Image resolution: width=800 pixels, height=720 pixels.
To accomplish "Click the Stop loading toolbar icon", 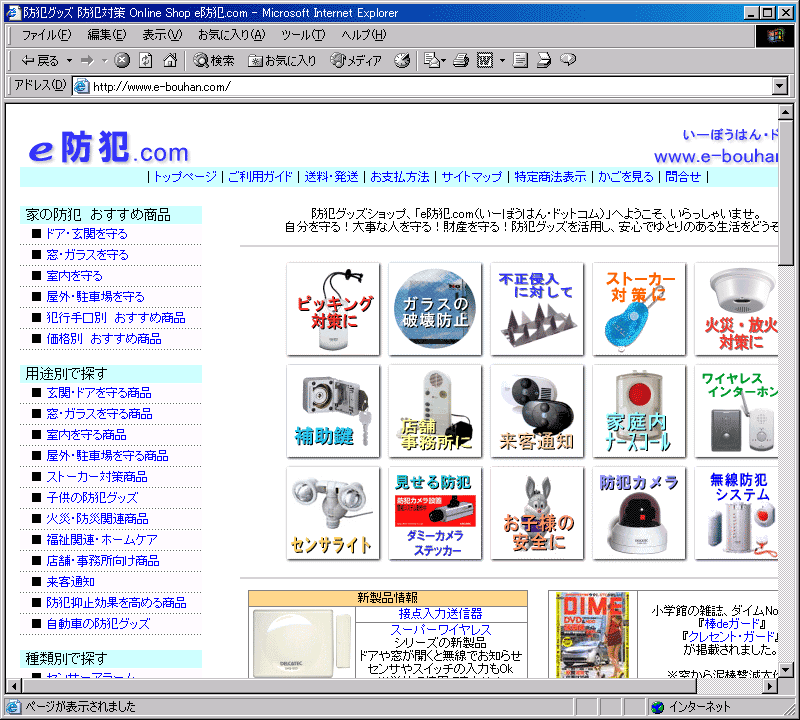I will (x=121, y=61).
